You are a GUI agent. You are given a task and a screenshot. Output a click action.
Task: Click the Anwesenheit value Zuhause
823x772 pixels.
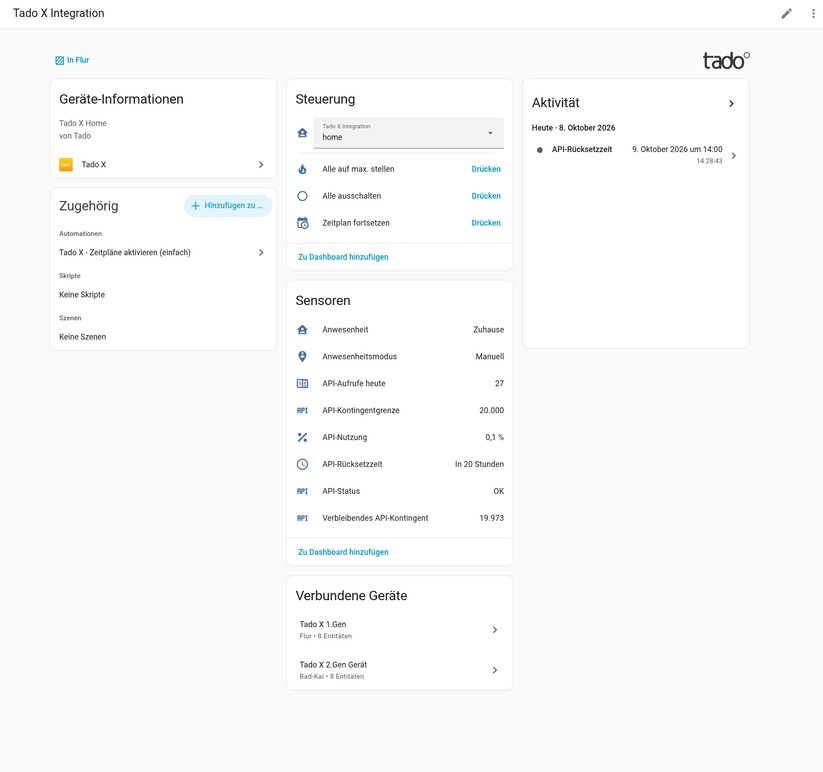489,330
